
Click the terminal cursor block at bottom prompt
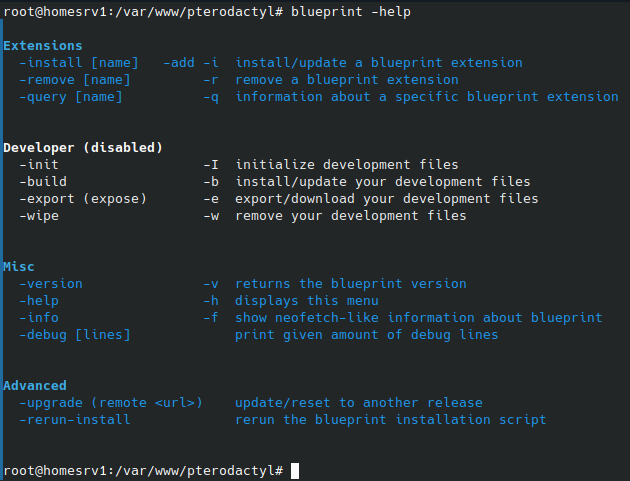295,471
